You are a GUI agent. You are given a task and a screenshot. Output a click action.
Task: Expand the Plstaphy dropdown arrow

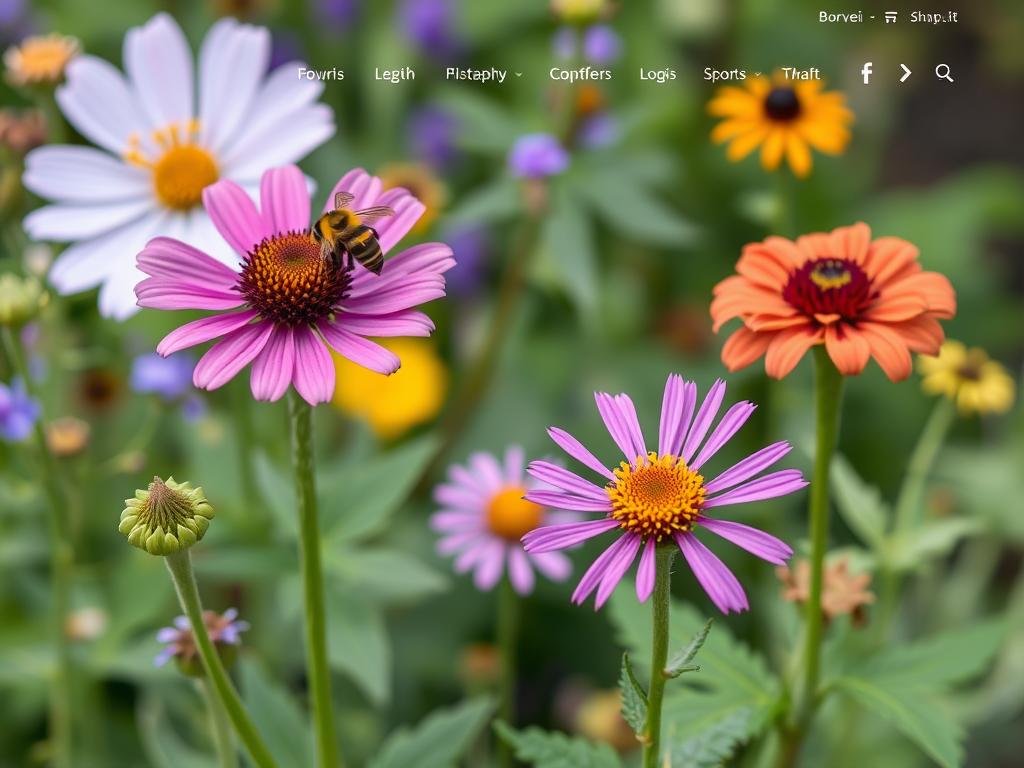(x=518, y=75)
